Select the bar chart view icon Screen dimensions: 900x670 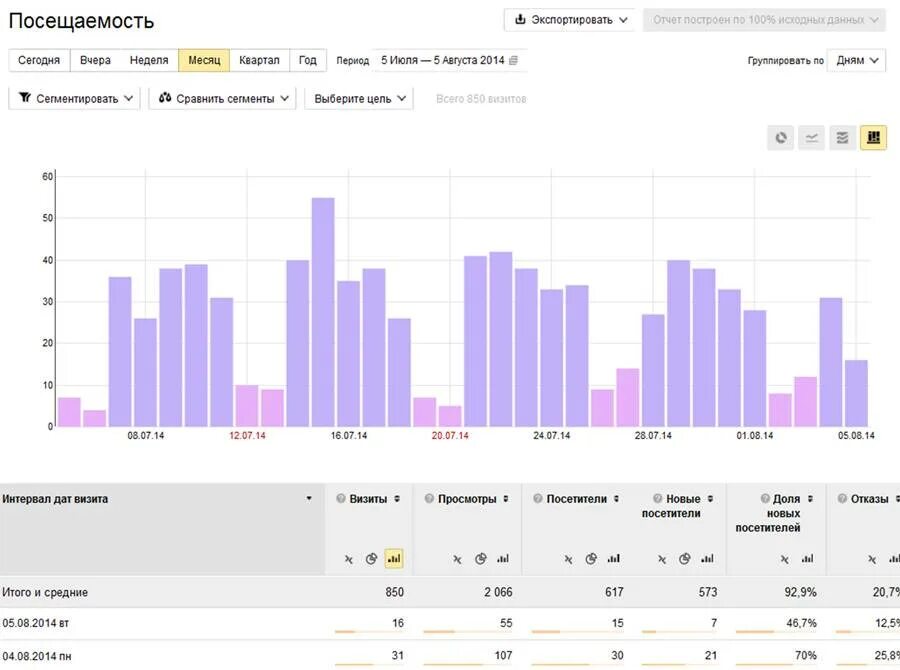click(x=873, y=138)
